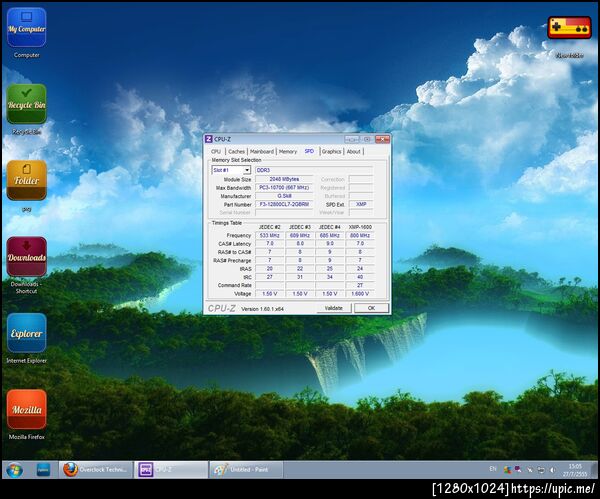
Task: Click the 609 MHz frequency cell
Action: [x=300, y=235]
